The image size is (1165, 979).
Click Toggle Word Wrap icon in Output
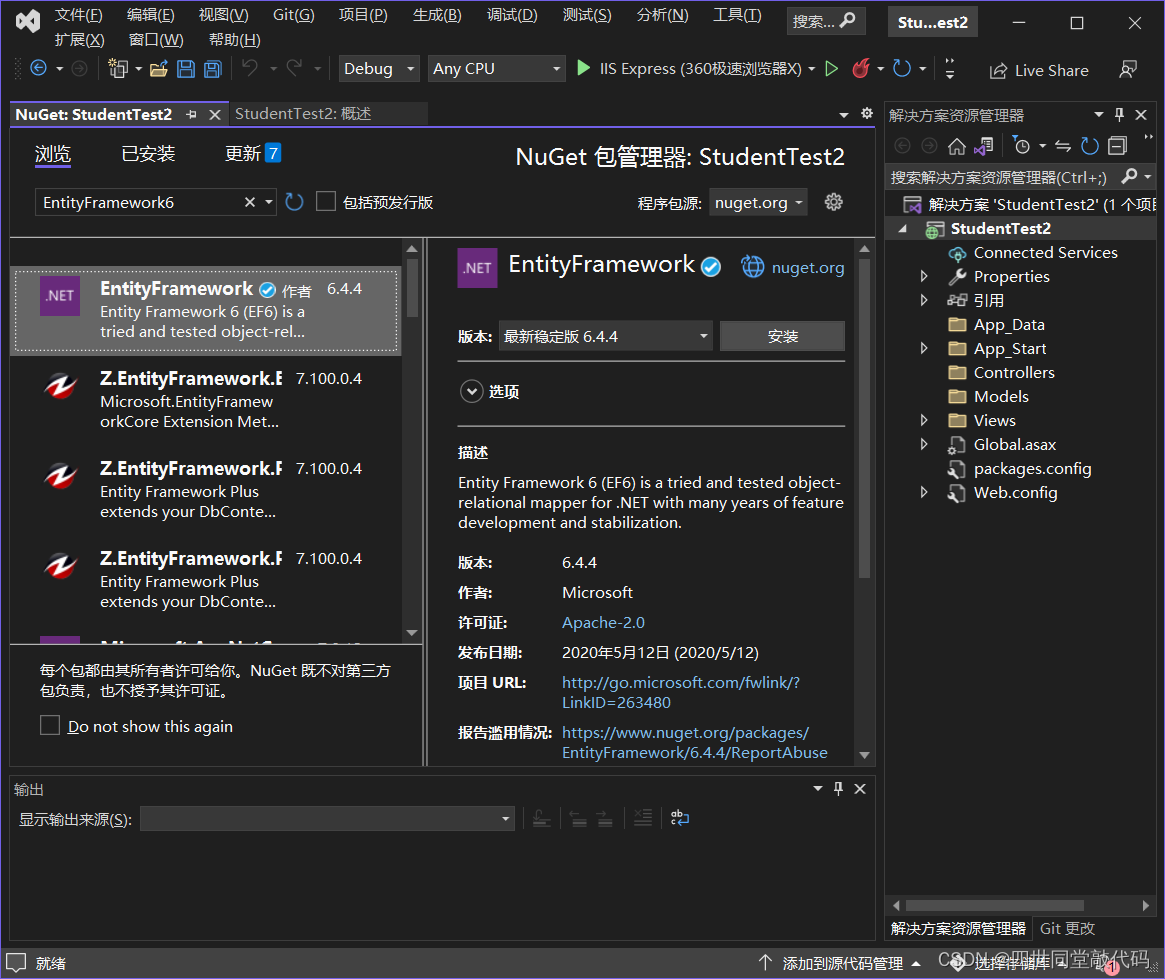click(x=680, y=818)
